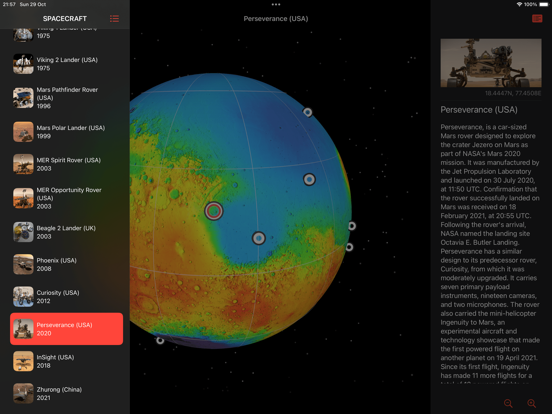The height and width of the screenshot is (414, 552).
Task: Select Zhurong (China) 2021
Action: (67, 393)
